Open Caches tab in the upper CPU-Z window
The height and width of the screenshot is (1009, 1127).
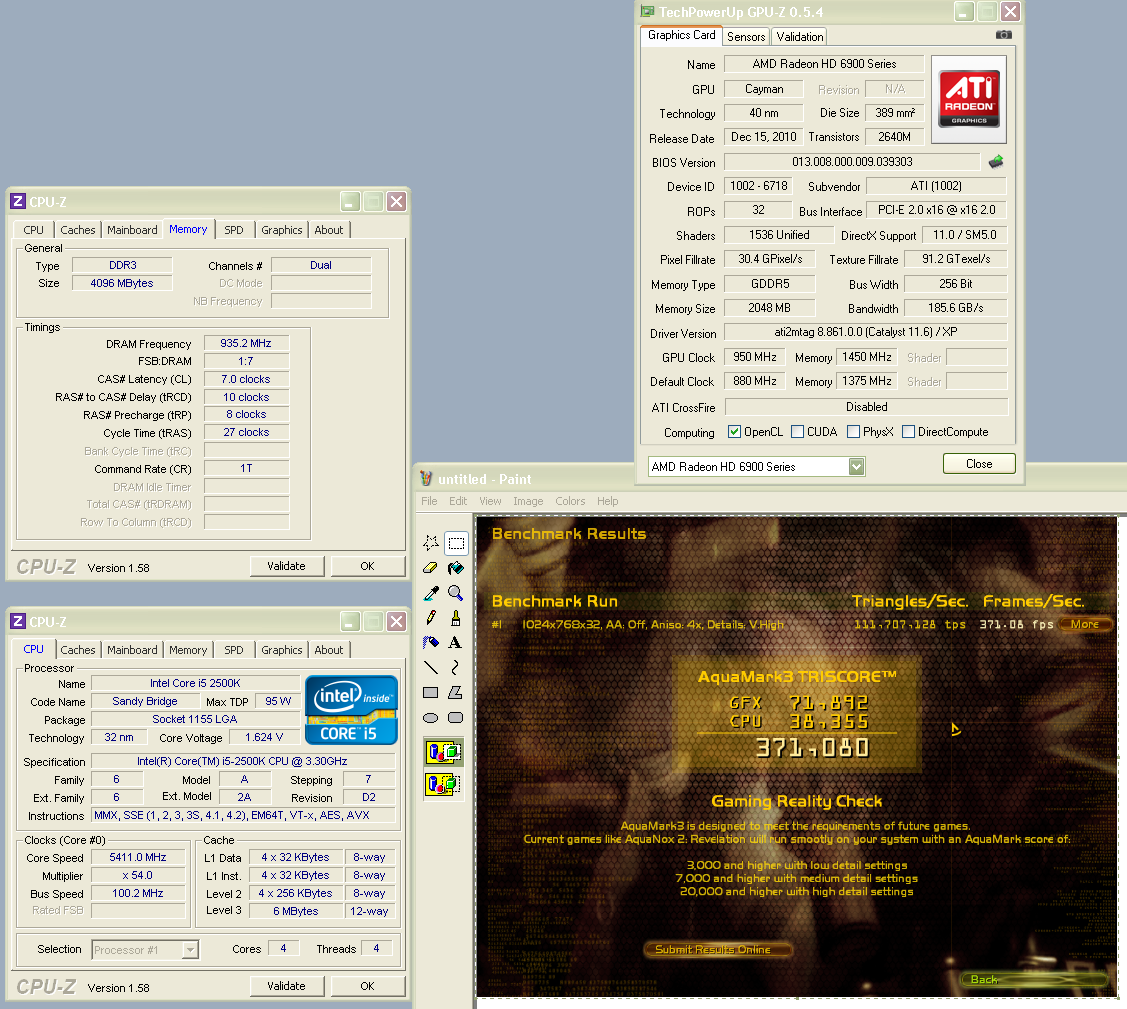click(x=78, y=230)
